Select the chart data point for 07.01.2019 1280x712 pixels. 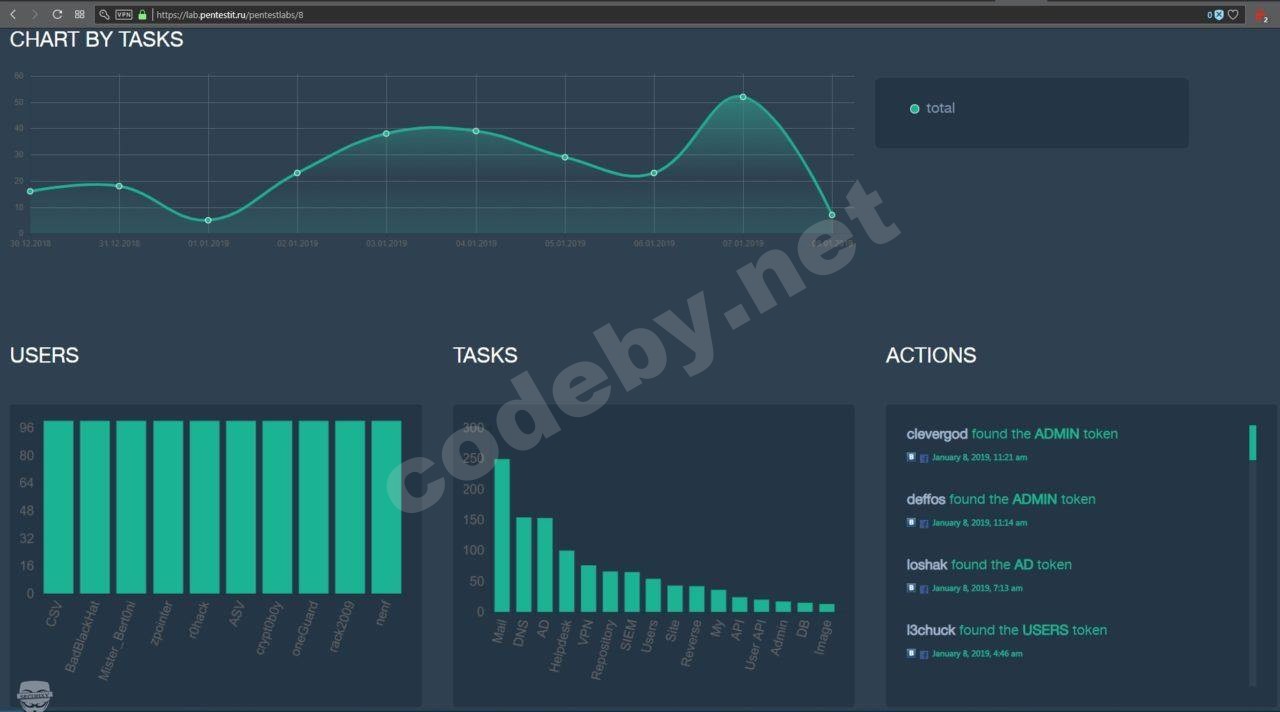click(x=743, y=97)
